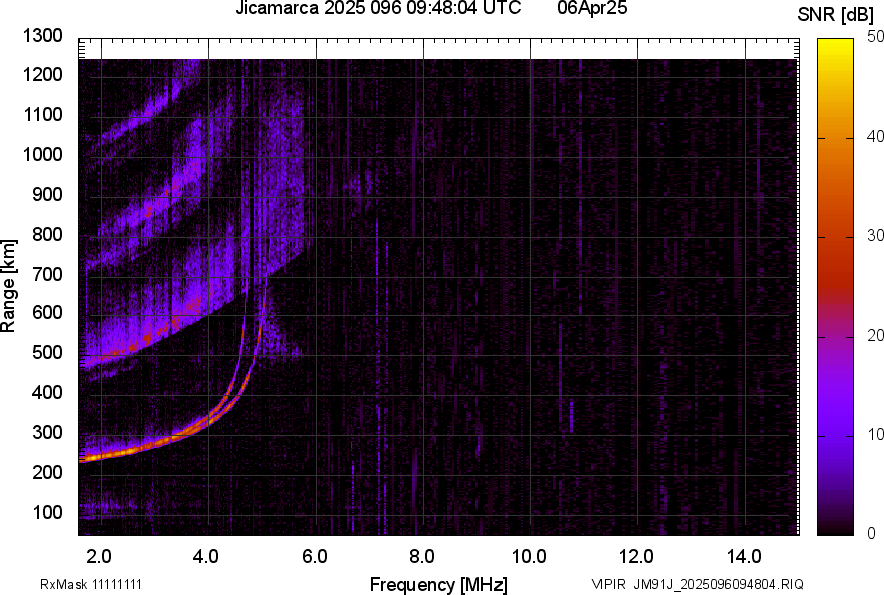
Task: Click the Jicamarca timestamp title text
Action: point(378,8)
